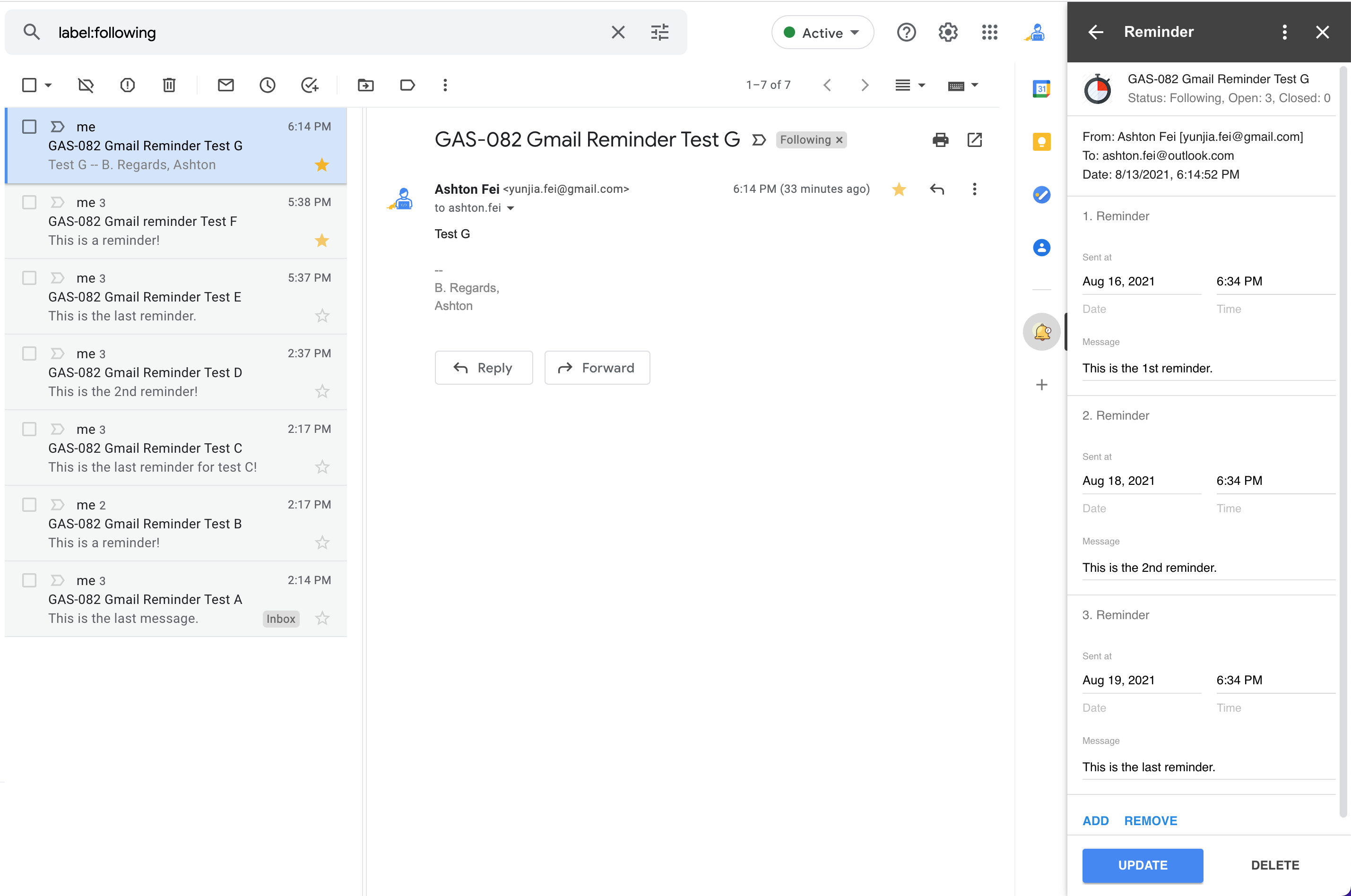Click Mark as unread envelope icon

pyautogui.click(x=226, y=85)
